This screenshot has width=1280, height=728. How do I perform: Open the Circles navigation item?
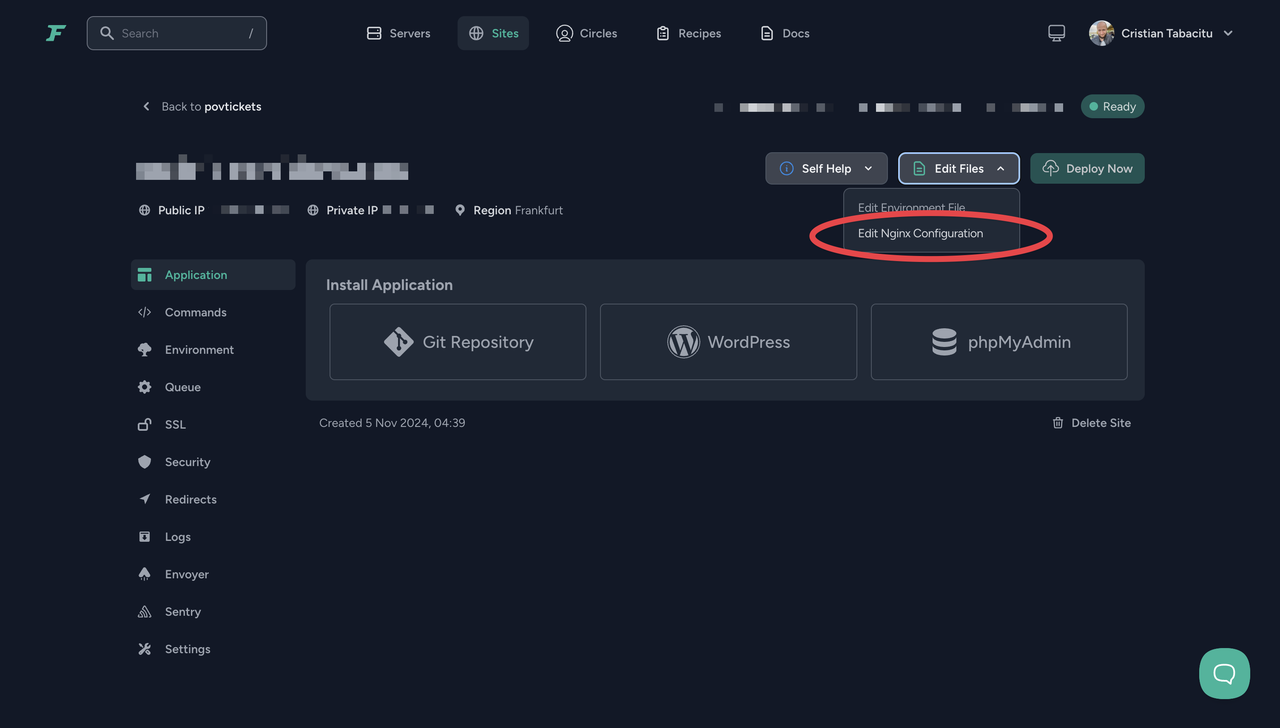pyautogui.click(x=586, y=33)
